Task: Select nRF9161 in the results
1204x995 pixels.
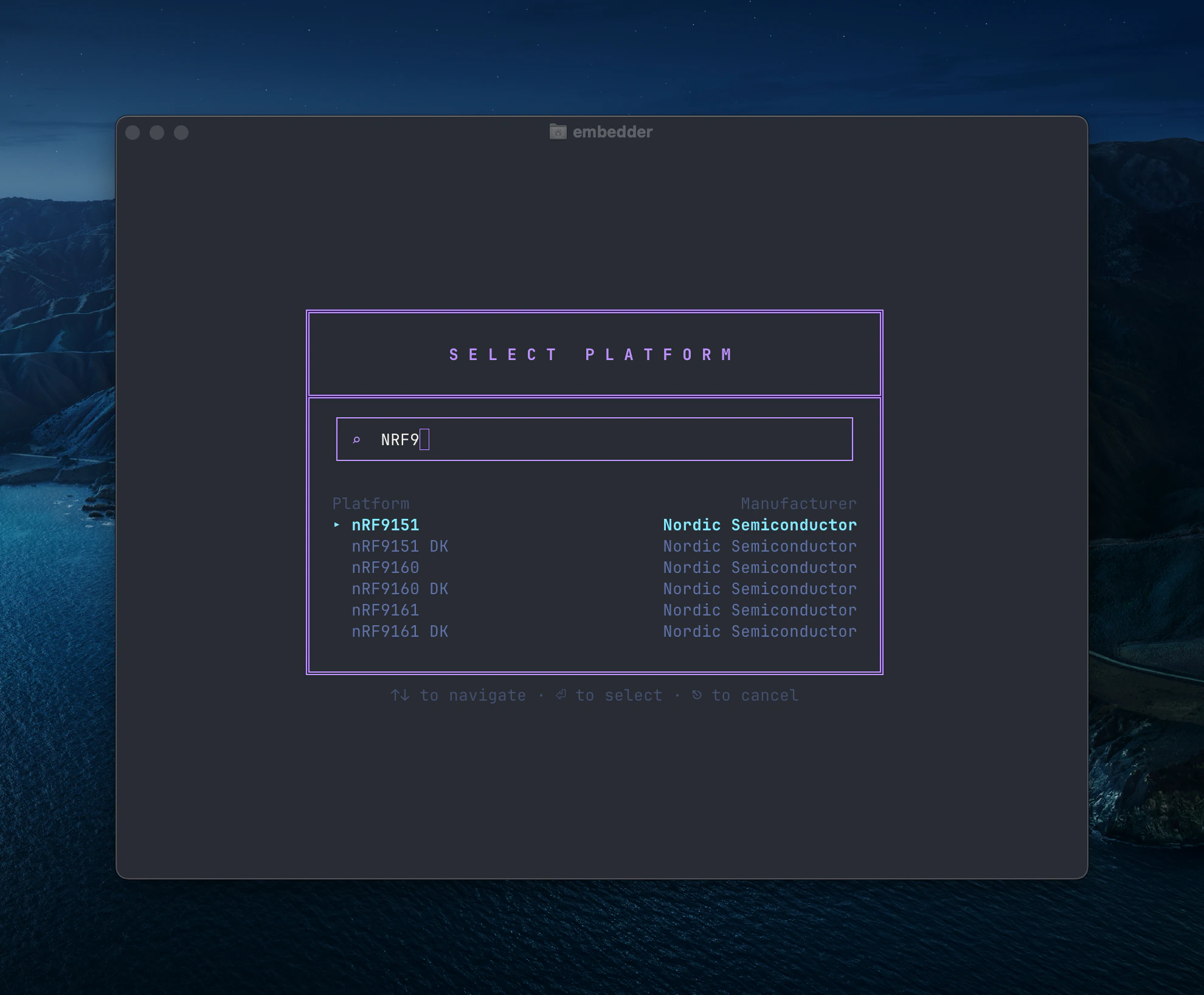Action: (x=386, y=610)
